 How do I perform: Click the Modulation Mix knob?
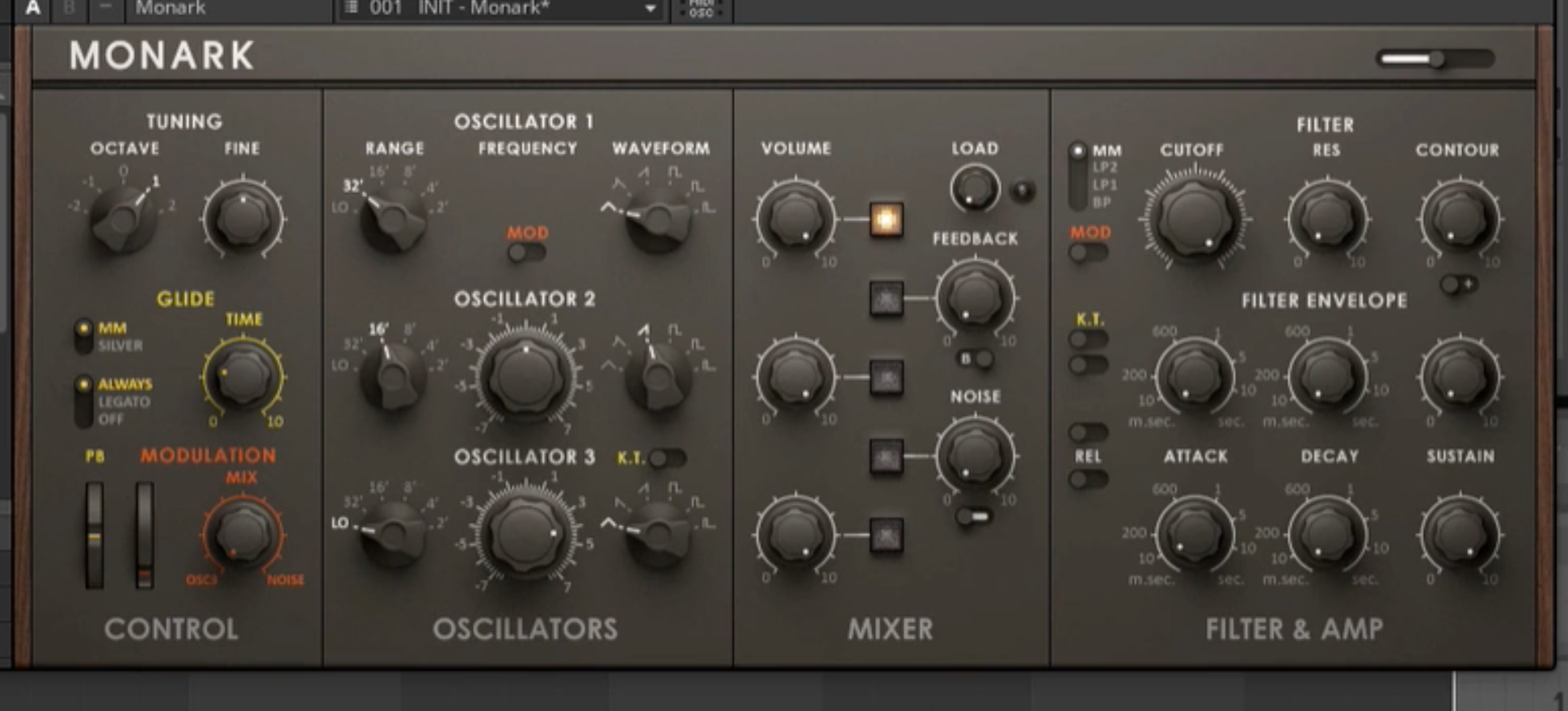pos(242,534)
